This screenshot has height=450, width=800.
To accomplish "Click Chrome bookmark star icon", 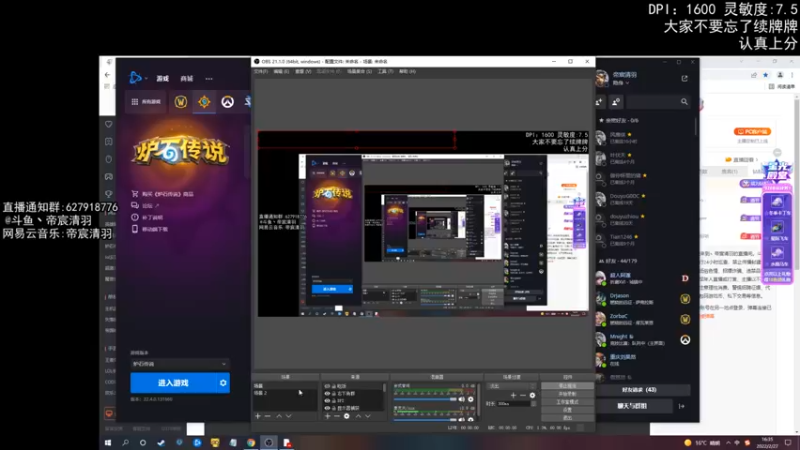I will (x=765, y=75).
